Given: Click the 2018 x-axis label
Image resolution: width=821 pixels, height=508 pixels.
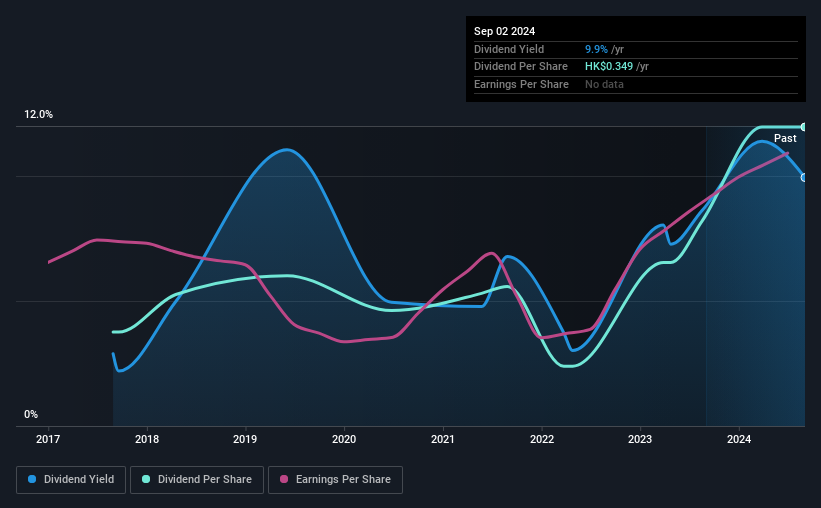Looking at the screenshot, I should click(147, 439).
